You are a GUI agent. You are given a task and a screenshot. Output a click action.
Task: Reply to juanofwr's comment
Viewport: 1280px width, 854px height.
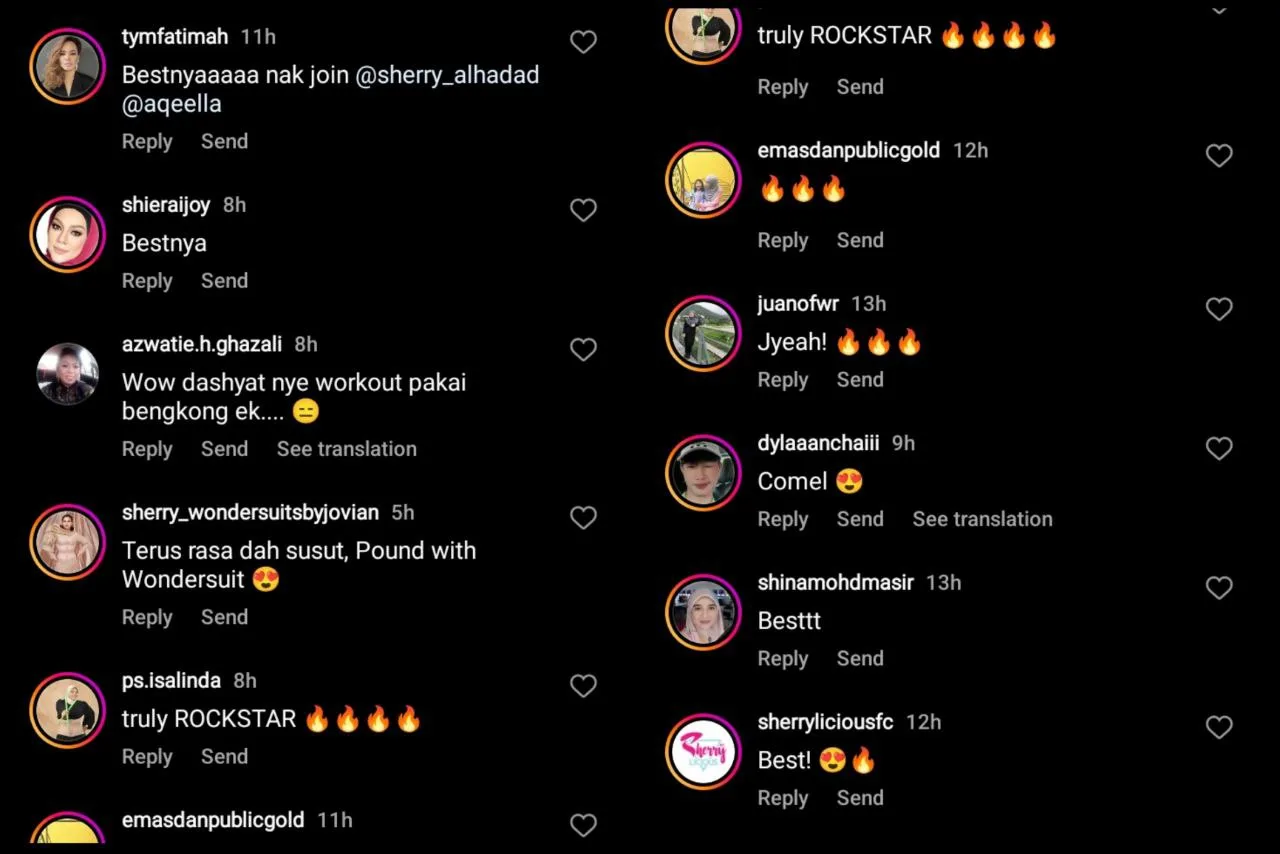click(783, 380)
